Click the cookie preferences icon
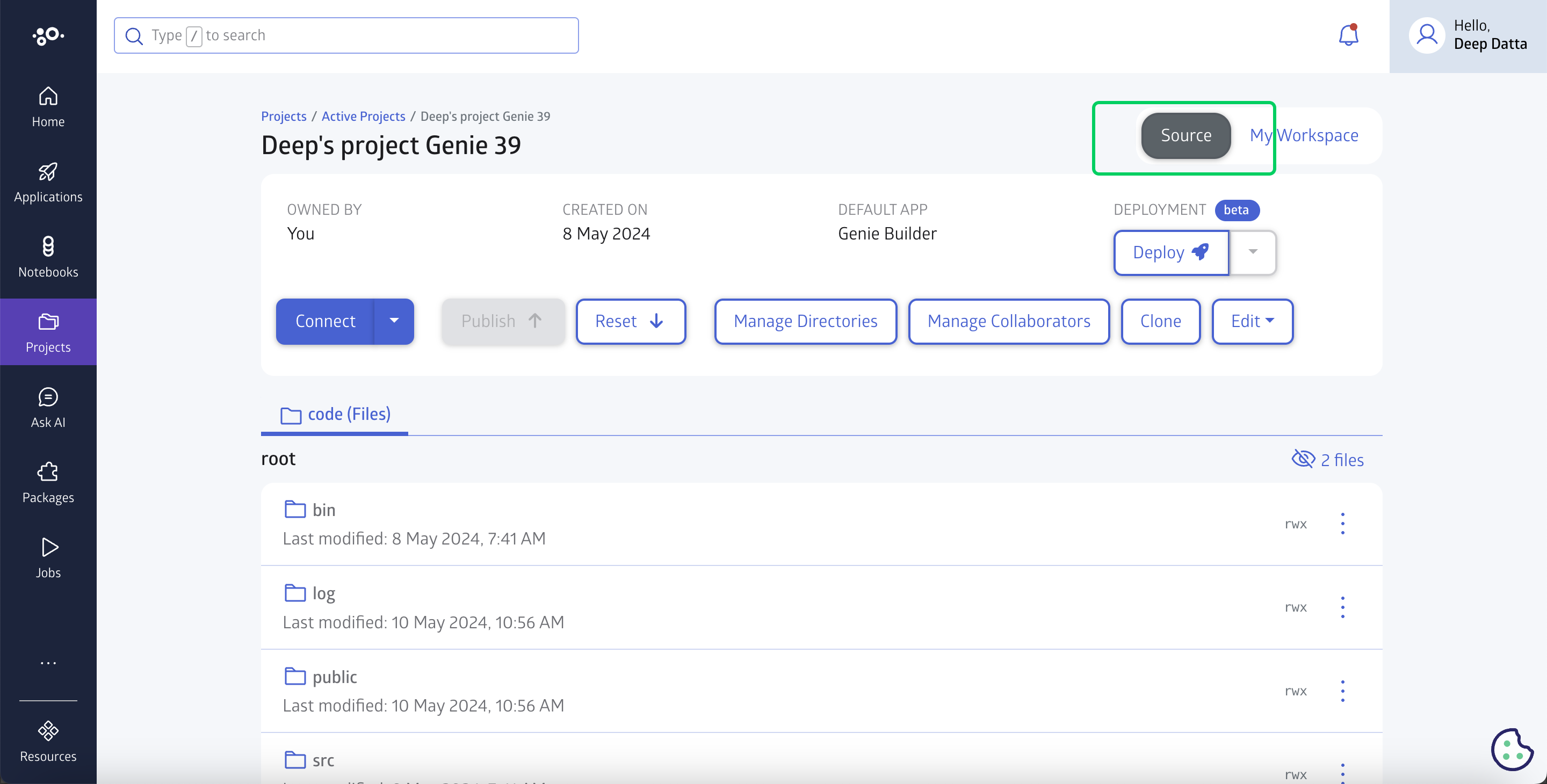This screenshot has width=1547, height=784. pyautogui.click(x=1512, y=749)
